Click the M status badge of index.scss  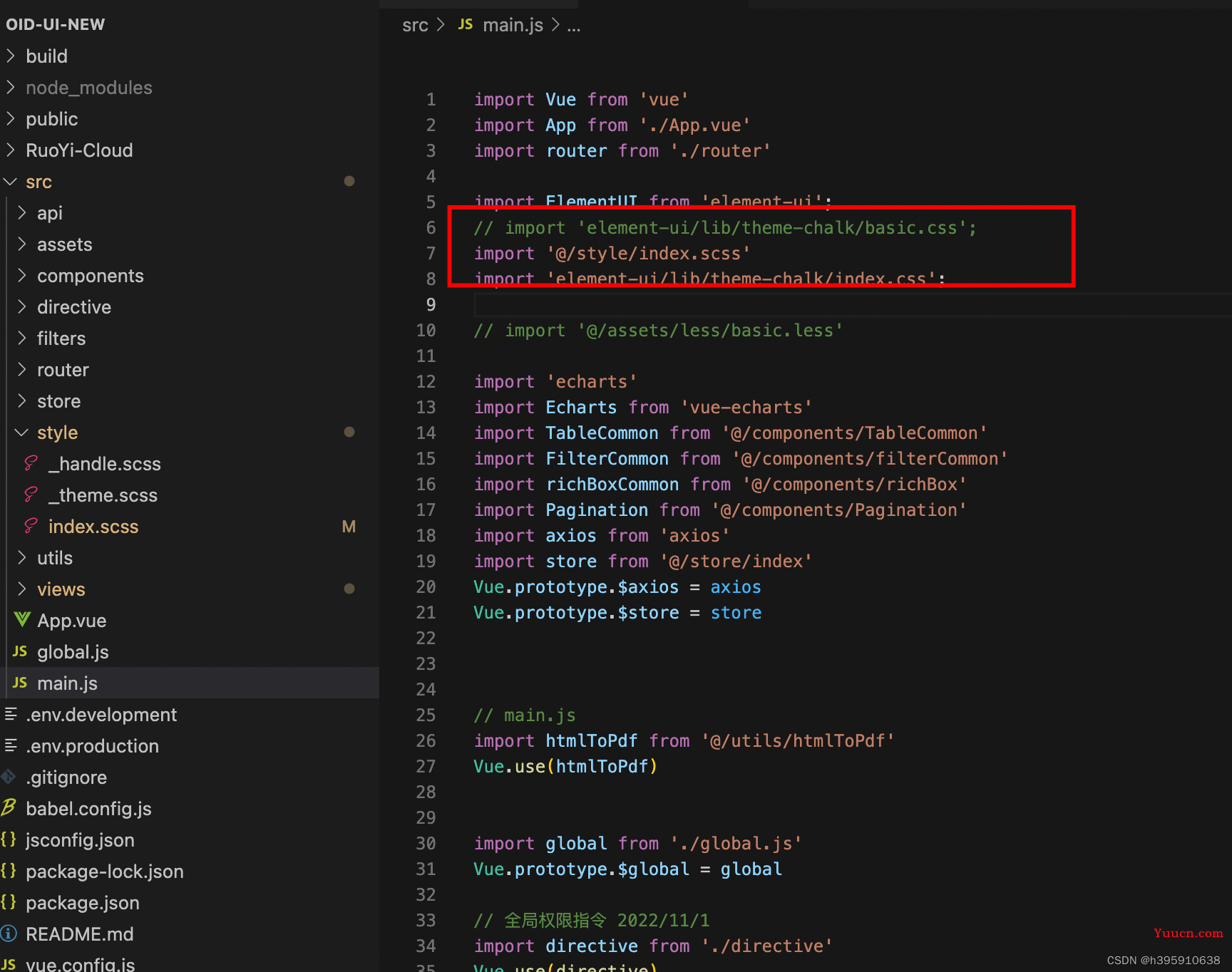pos(349,527)
